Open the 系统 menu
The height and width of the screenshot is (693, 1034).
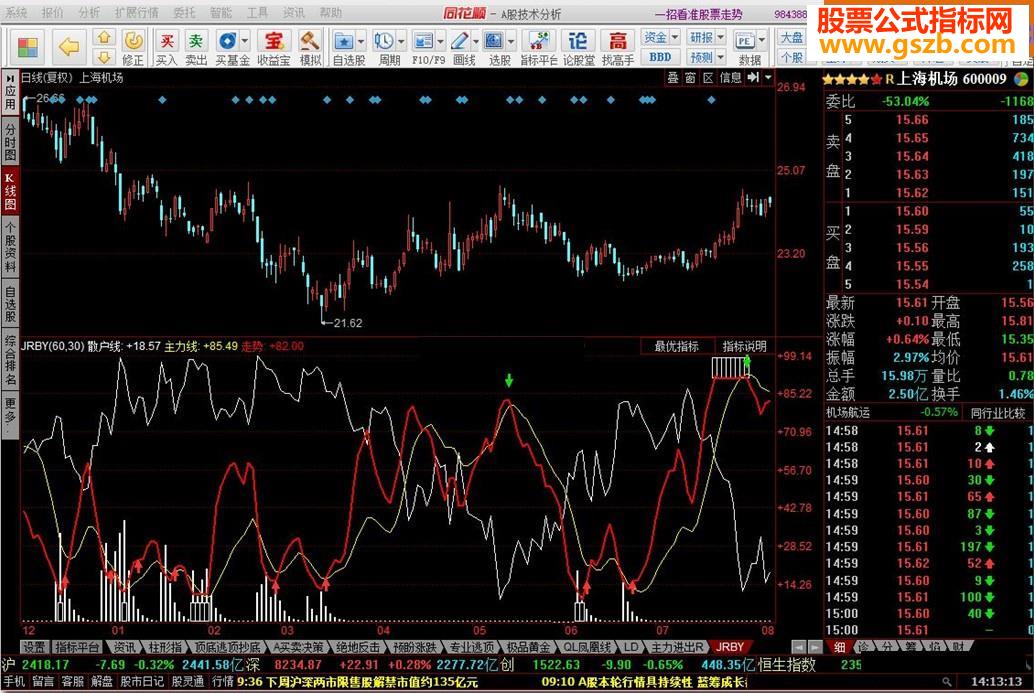[x=16, y=13]
